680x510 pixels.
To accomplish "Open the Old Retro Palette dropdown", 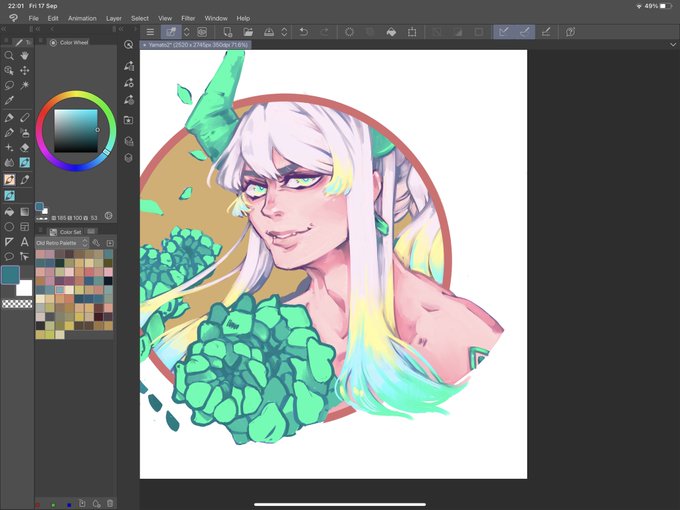I will [62, 243].
